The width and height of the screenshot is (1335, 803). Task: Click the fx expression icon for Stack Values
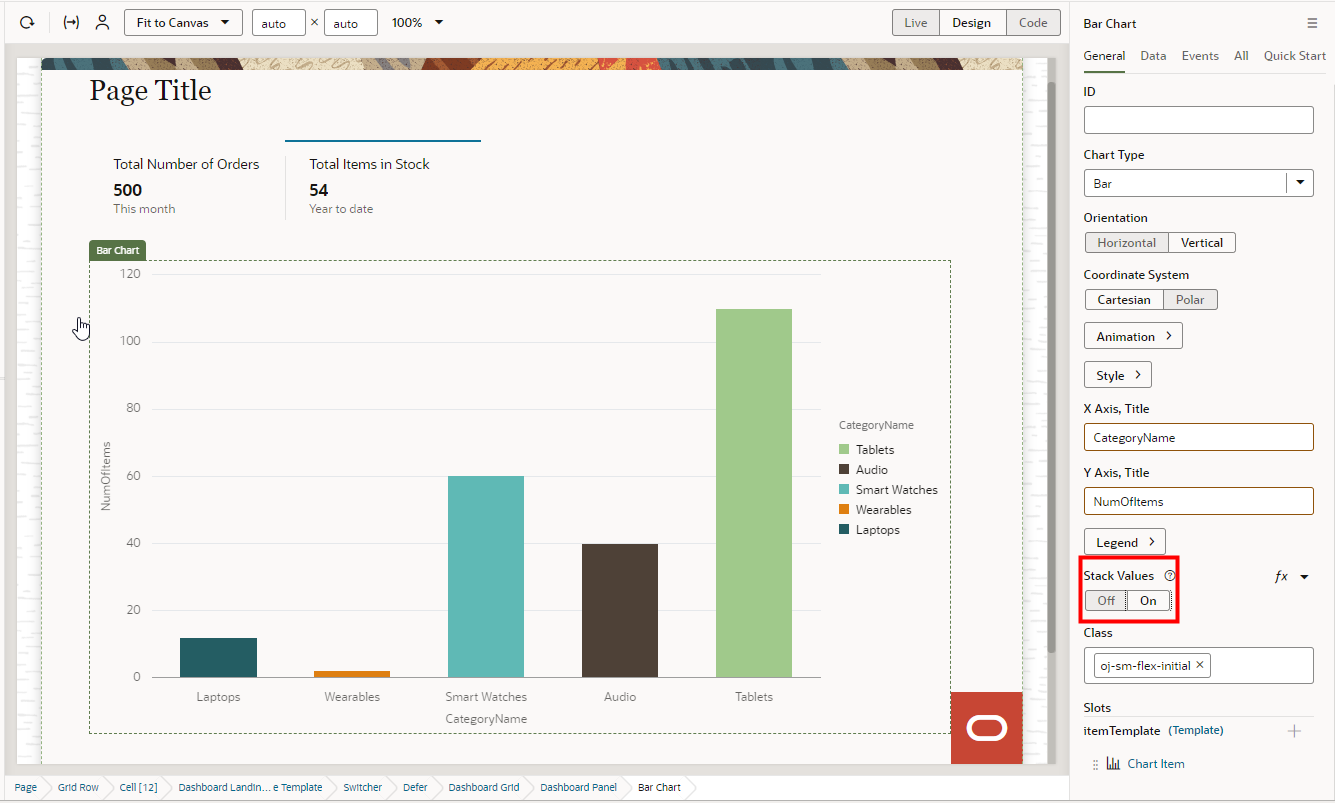click(1281, 576)
